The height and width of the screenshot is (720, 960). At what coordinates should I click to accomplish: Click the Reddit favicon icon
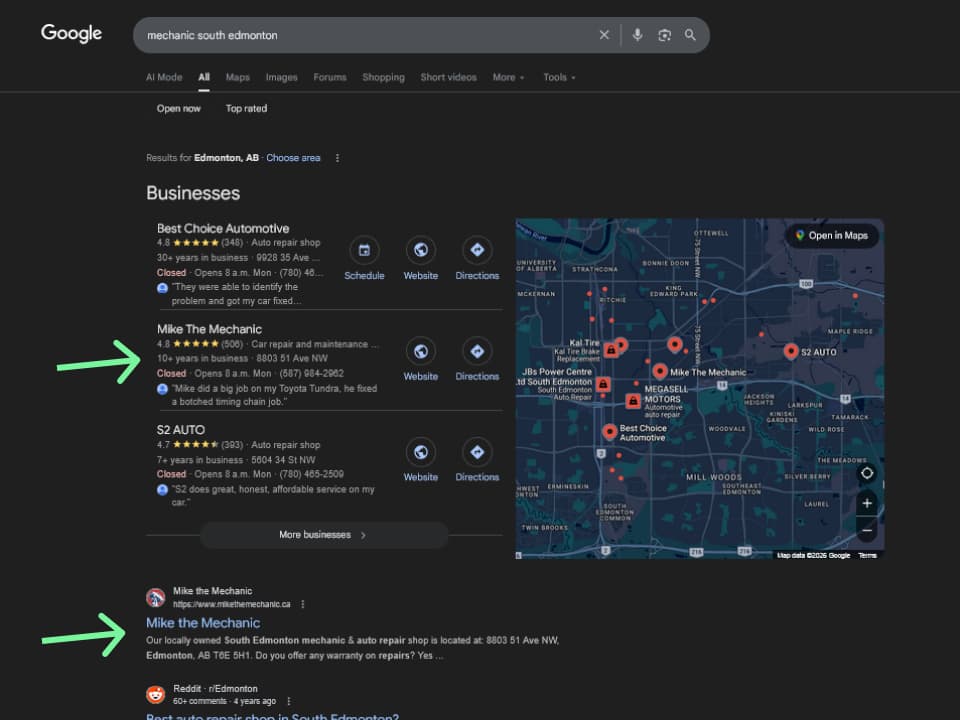pyautogui.click(x=156, y=694)
